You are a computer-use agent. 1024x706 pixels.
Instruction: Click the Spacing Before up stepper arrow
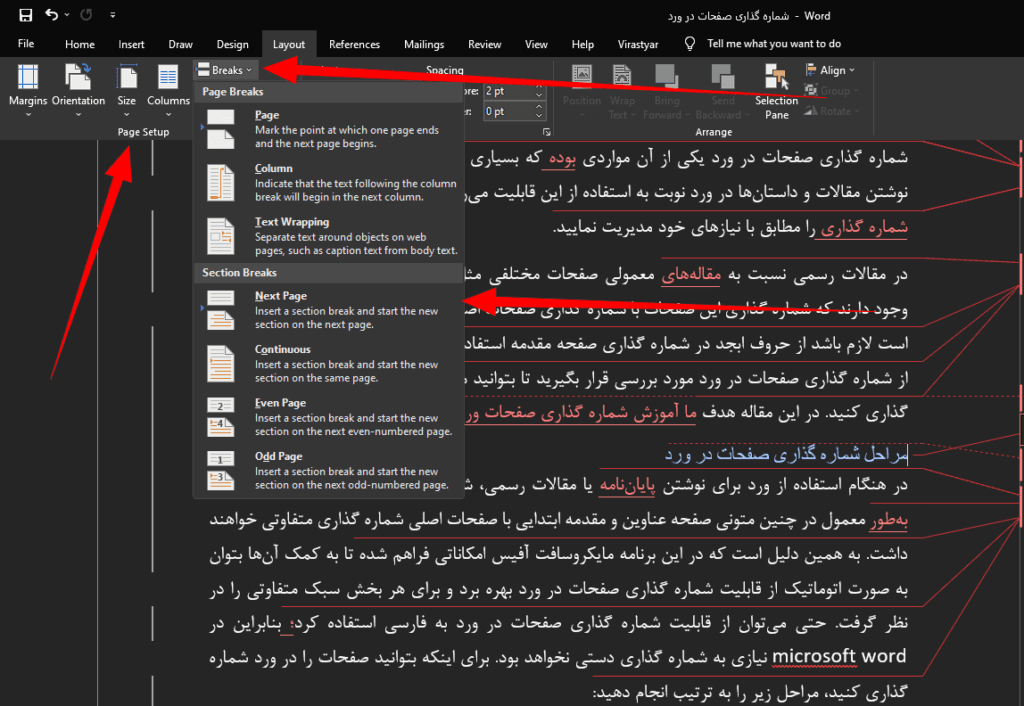coord(539,86)
